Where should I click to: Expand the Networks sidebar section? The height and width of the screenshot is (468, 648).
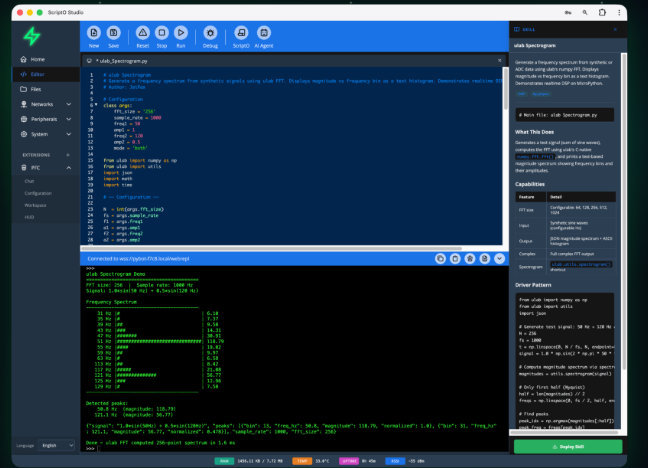(x=41, y=104)
